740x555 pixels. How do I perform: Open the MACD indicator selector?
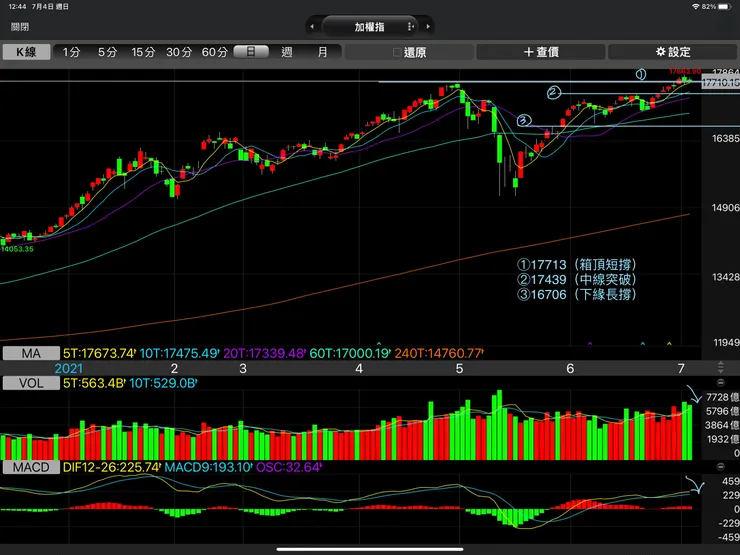31,467
